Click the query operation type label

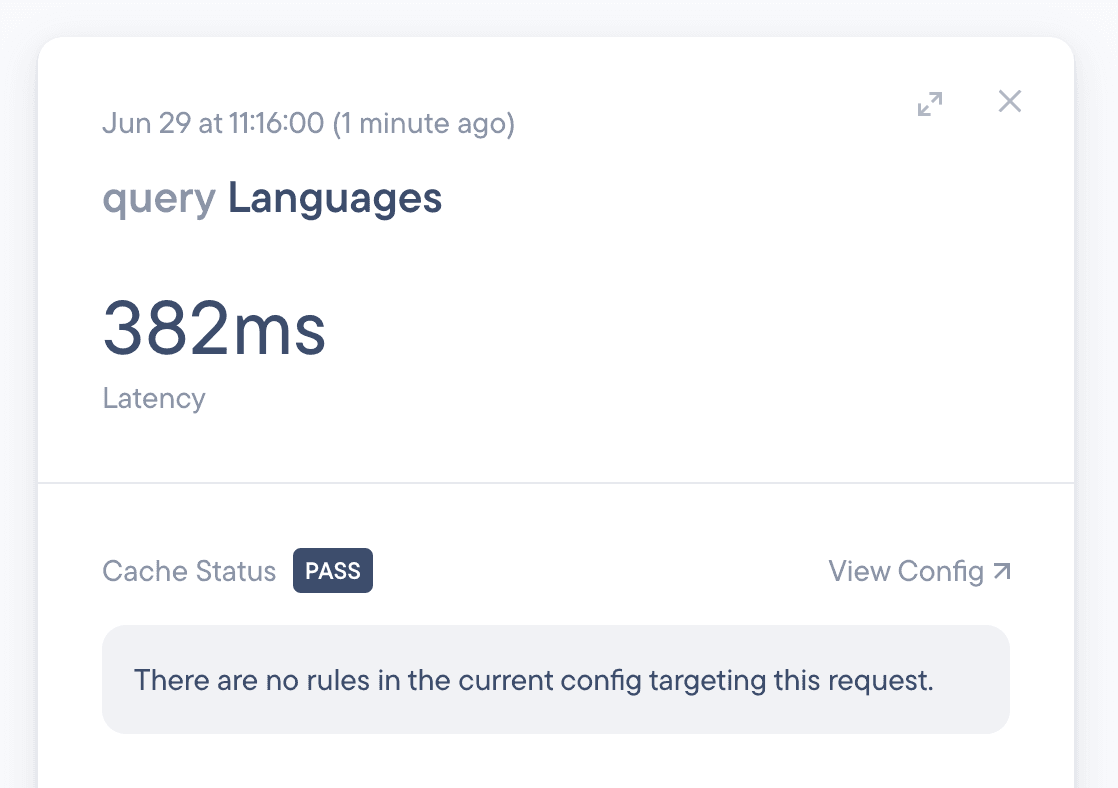(x=160, y=198)
